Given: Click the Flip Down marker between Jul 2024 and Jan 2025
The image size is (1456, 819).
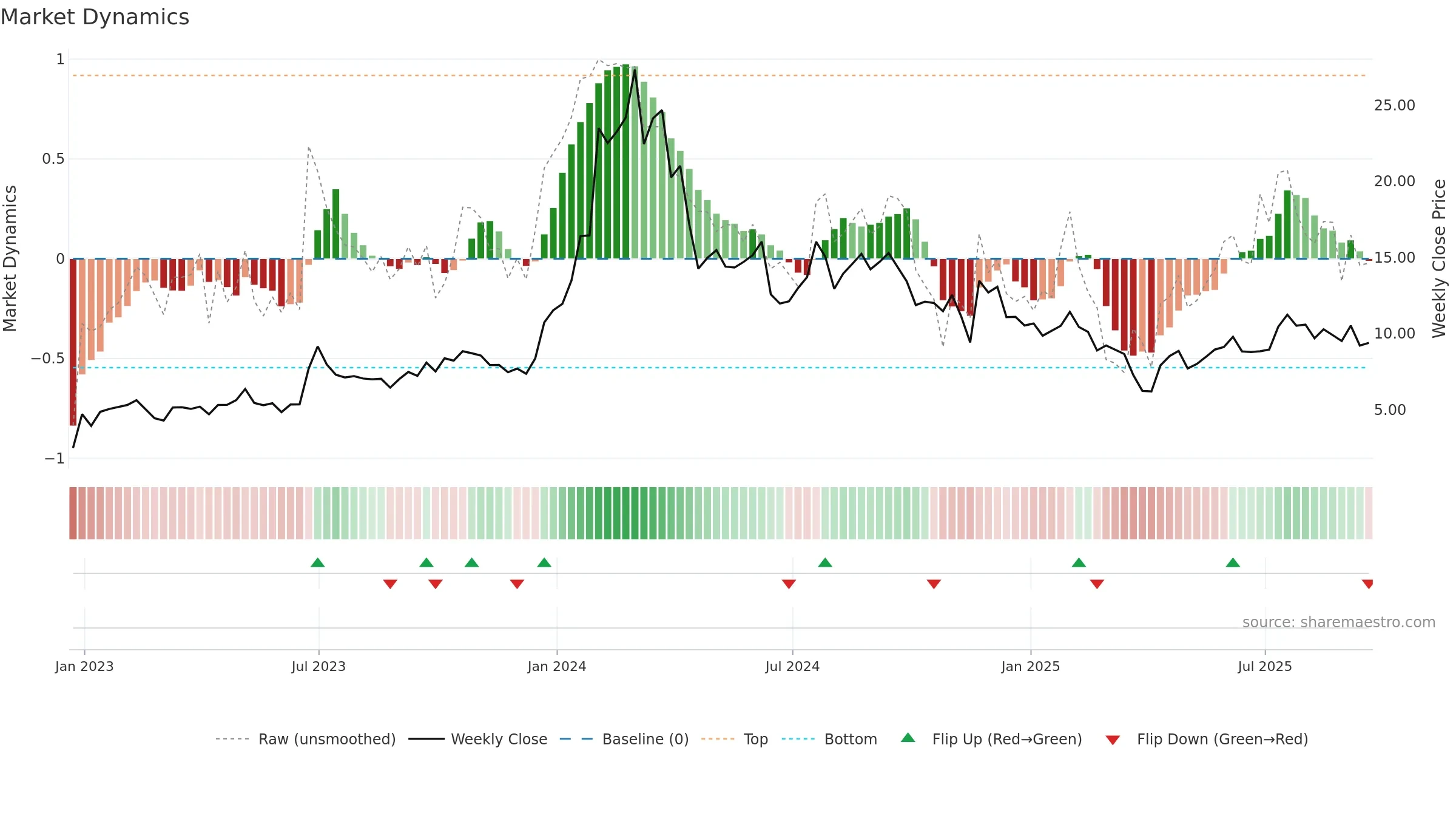Looking at the screenshot, I should point(934,584).
